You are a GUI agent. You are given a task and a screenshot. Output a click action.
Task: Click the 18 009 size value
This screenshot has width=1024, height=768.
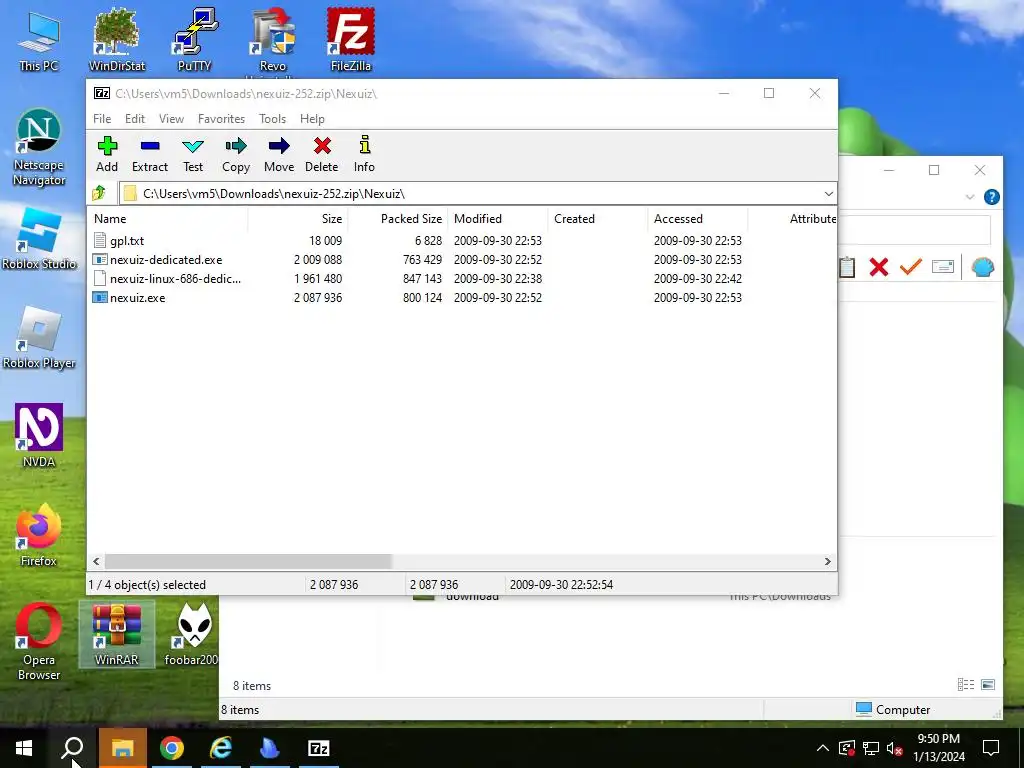tap(325, 240)
